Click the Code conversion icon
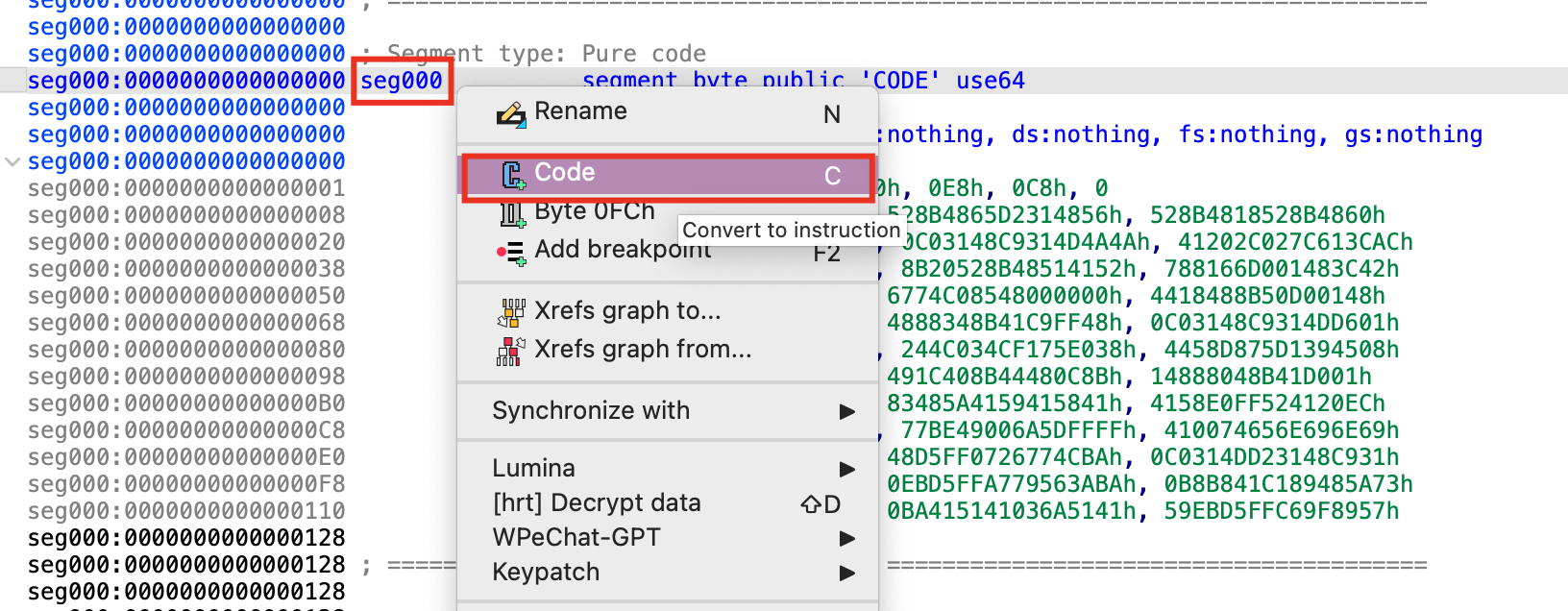1568x611 pixels. [x=513, y=175]
